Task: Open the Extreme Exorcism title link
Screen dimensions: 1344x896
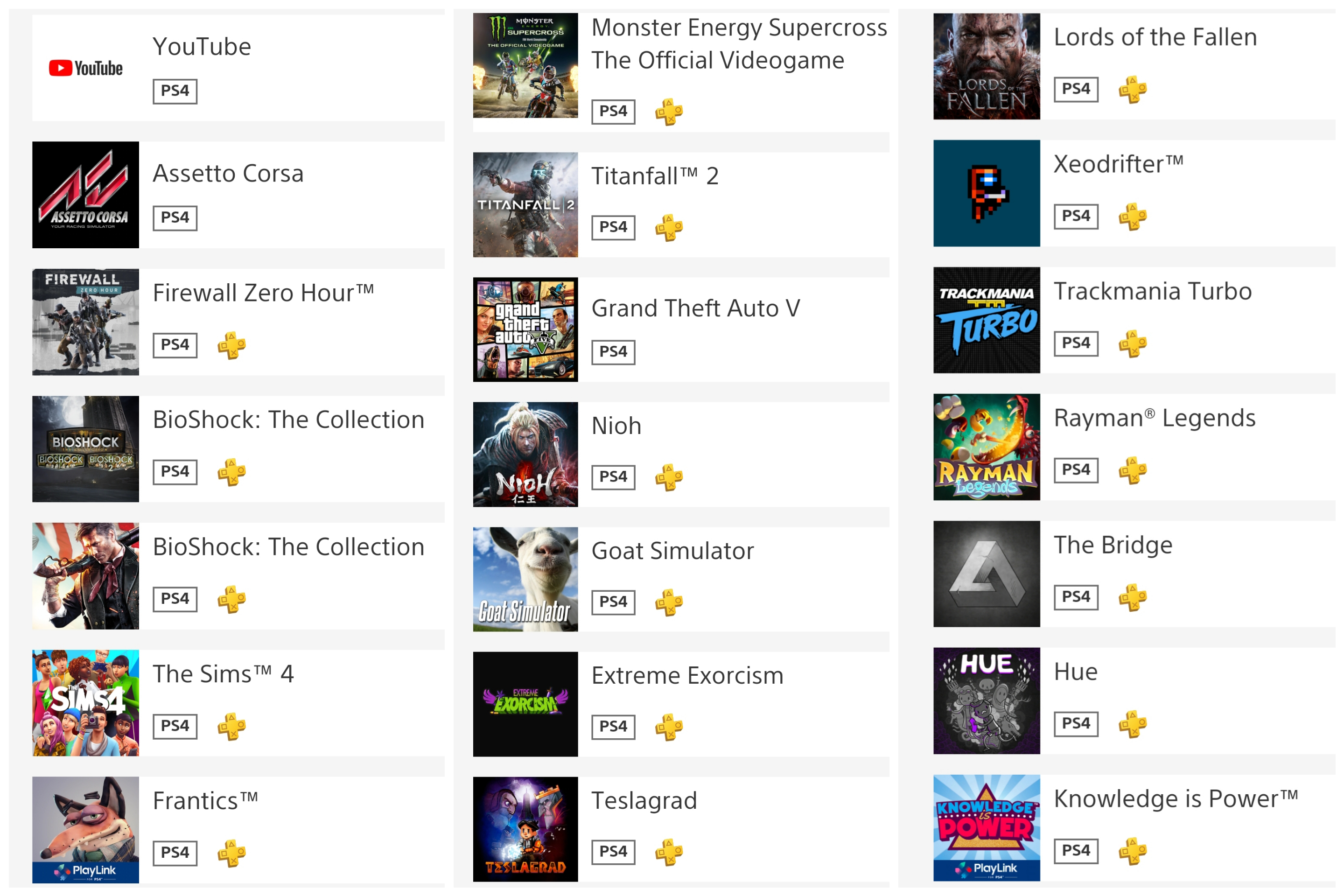Action: (687, 676)
